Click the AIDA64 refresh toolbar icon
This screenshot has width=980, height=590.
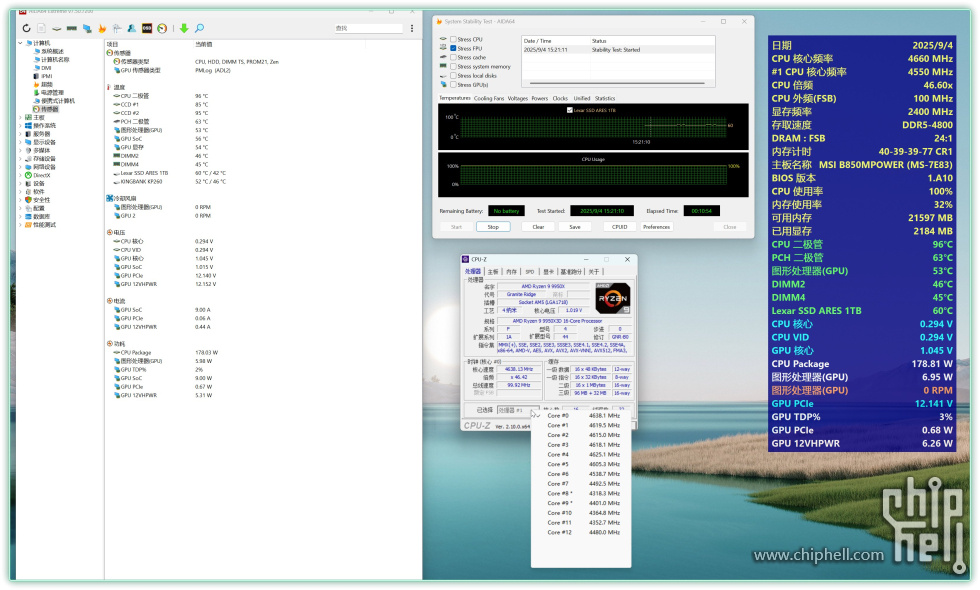(26, 28)
